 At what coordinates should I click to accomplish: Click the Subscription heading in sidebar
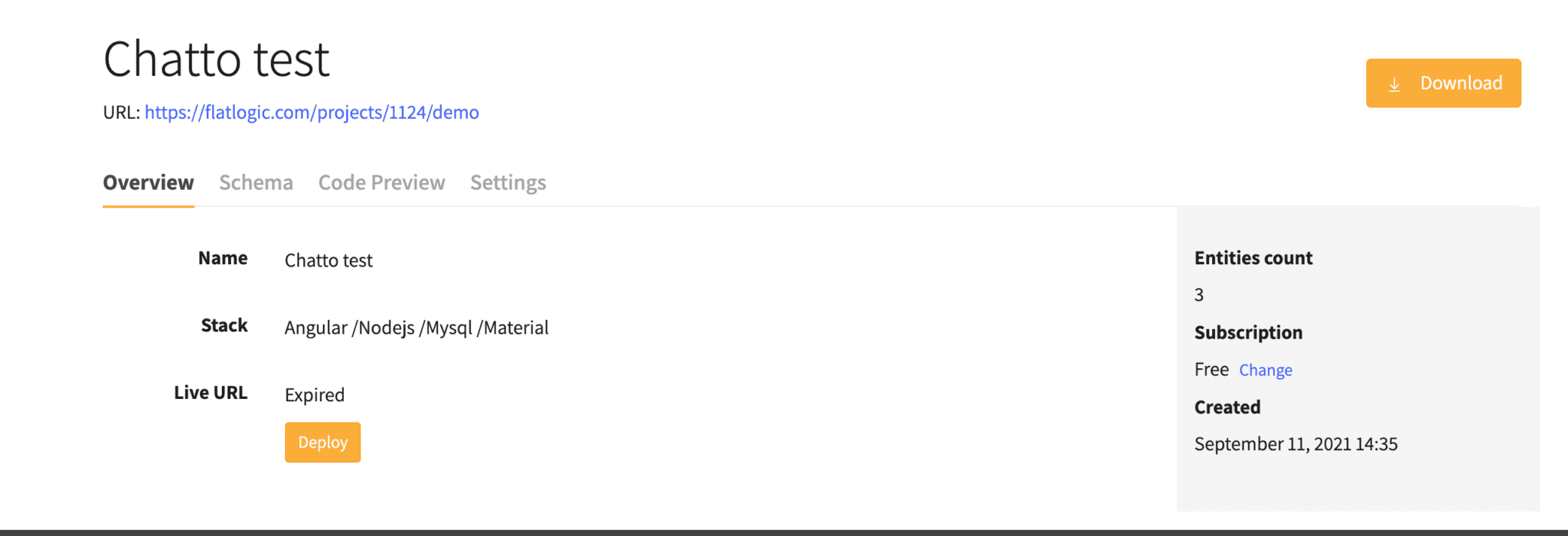coord(1248,332)
